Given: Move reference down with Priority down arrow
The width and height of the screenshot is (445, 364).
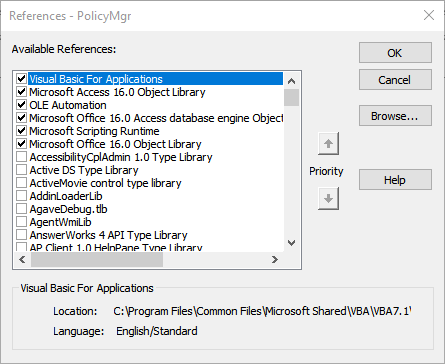Looking at the screenshot, I should pyautogui.click(x=328, y=199).
